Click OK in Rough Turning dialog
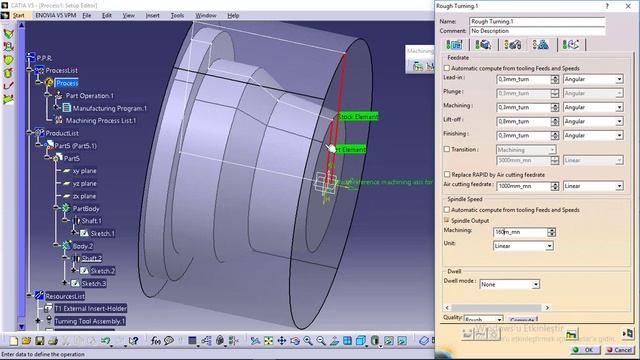The image size is (640, 360). [585, 350]
